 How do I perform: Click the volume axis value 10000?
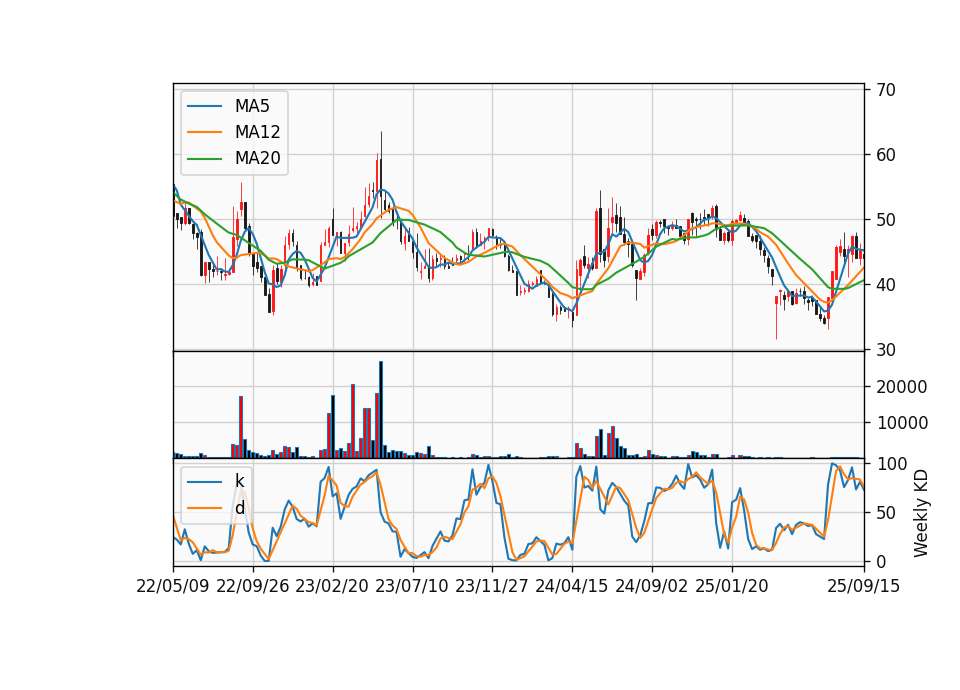tap(902, 423)
